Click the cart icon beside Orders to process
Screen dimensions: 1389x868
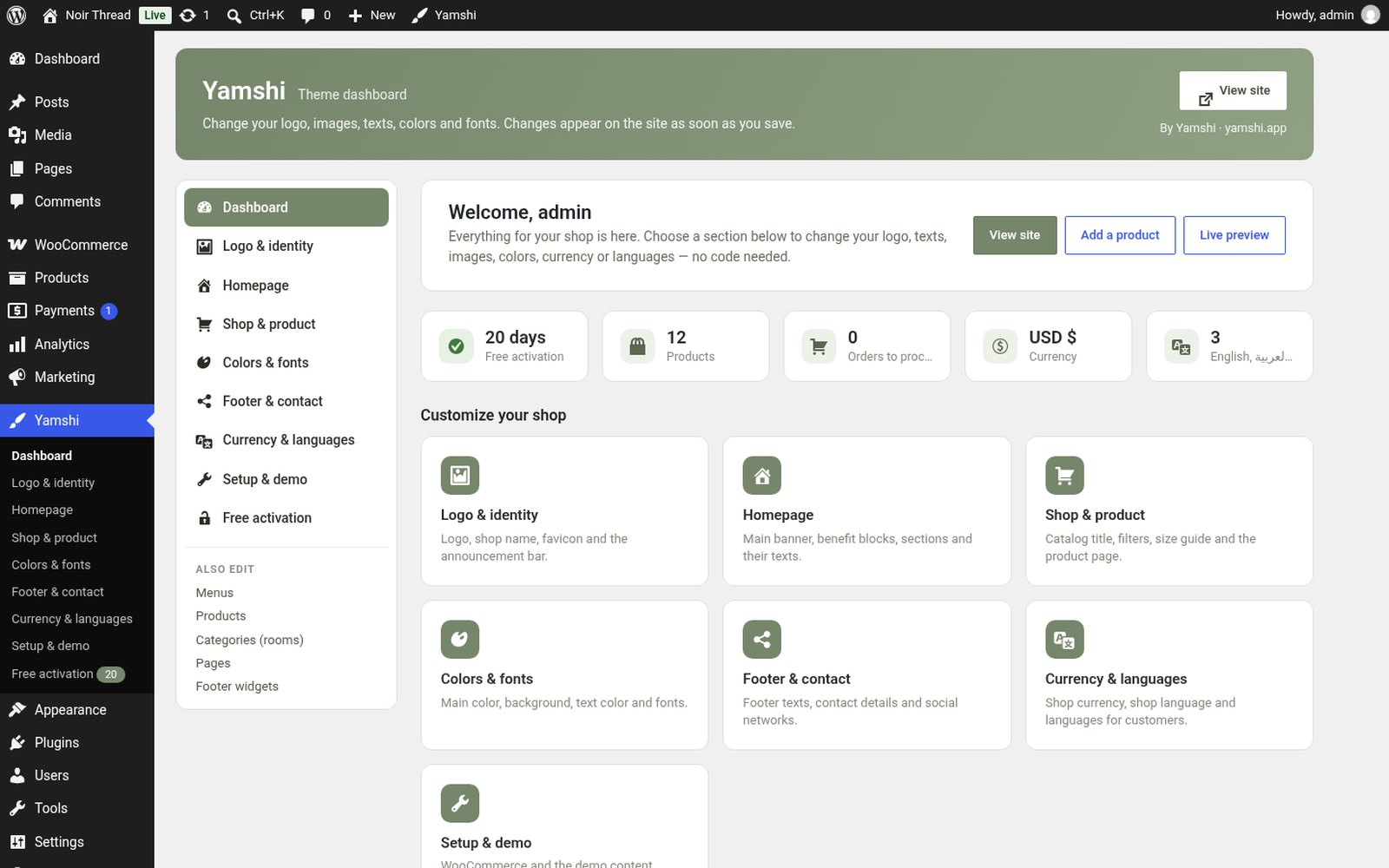(x=819, y=346)
